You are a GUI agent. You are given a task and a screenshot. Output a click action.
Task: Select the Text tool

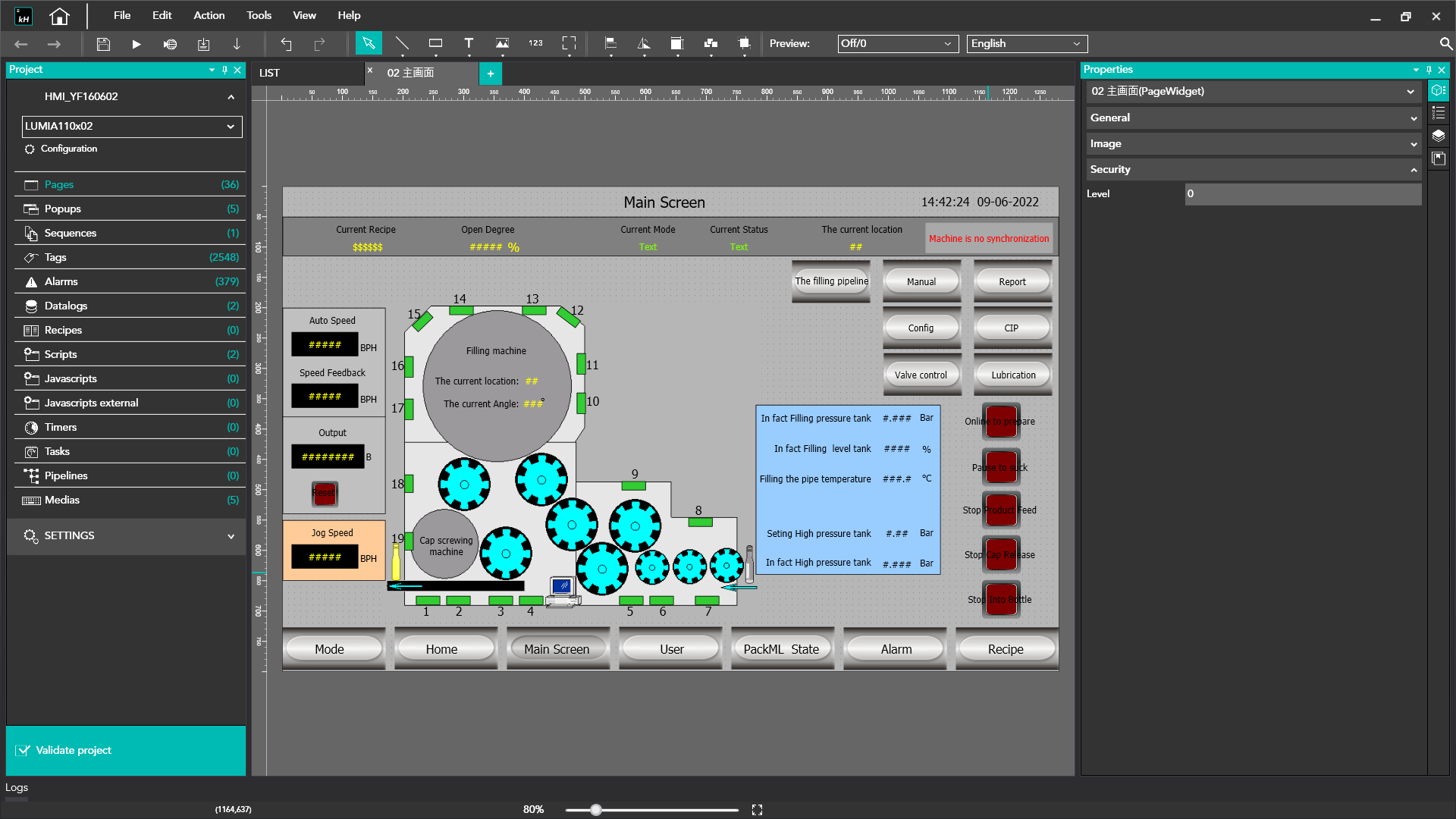point(469,44)
